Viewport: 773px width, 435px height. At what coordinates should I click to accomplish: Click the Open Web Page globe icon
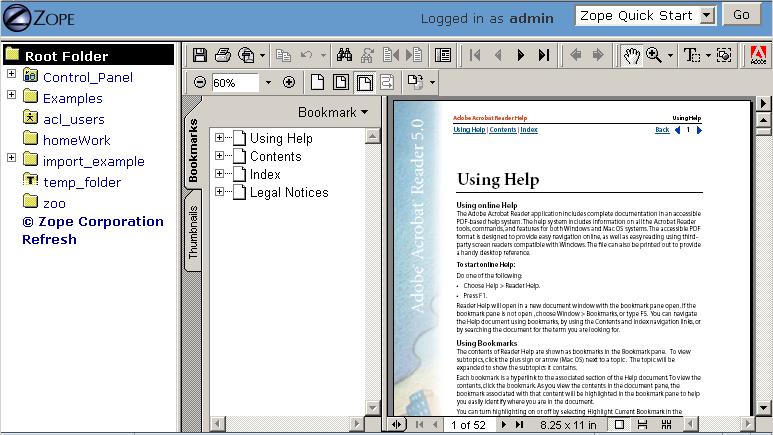[x=246, y=55]
